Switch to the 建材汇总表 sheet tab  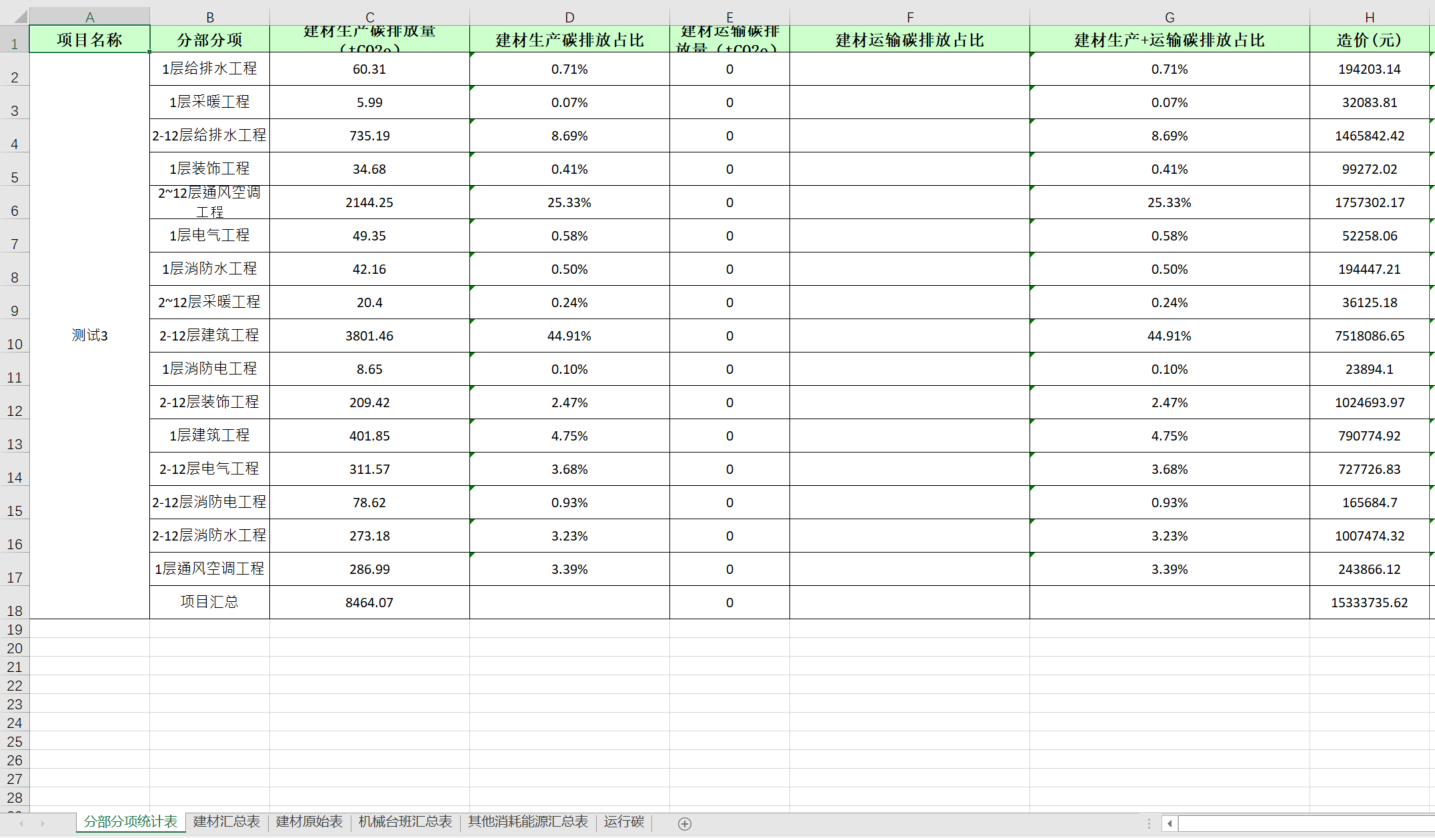point(227,822)
